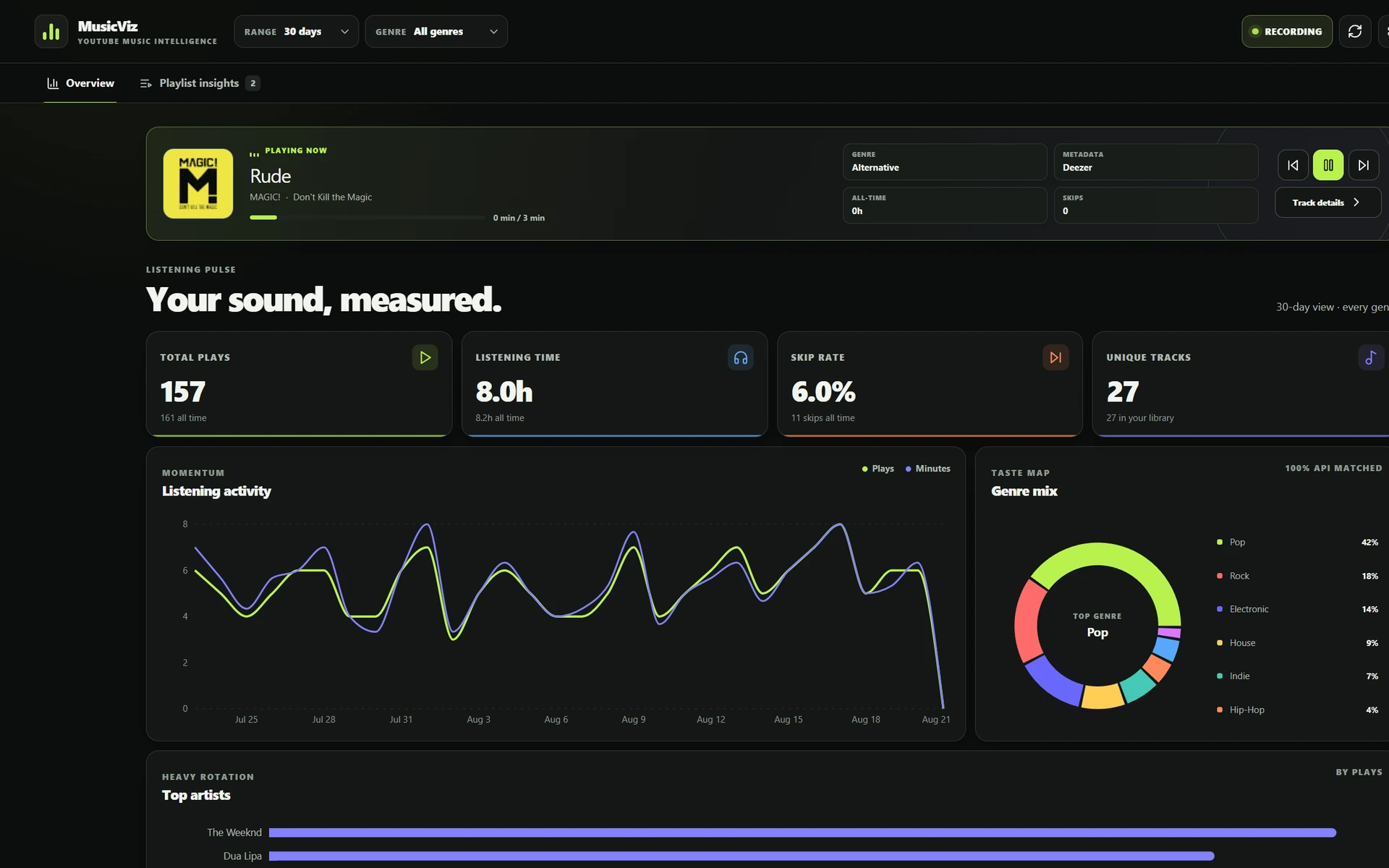Select Electronic in genre legend
1389x868 pixels.
1298,609
